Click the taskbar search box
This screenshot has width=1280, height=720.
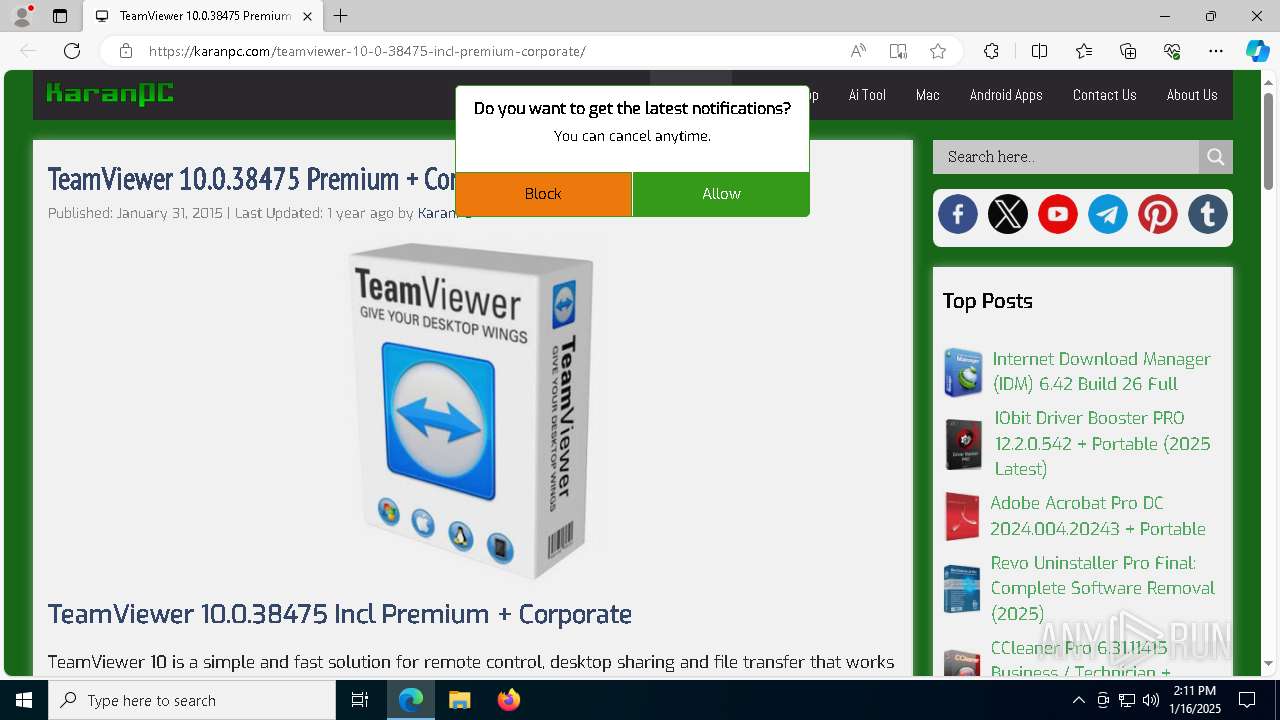click(x=192, y=700)
